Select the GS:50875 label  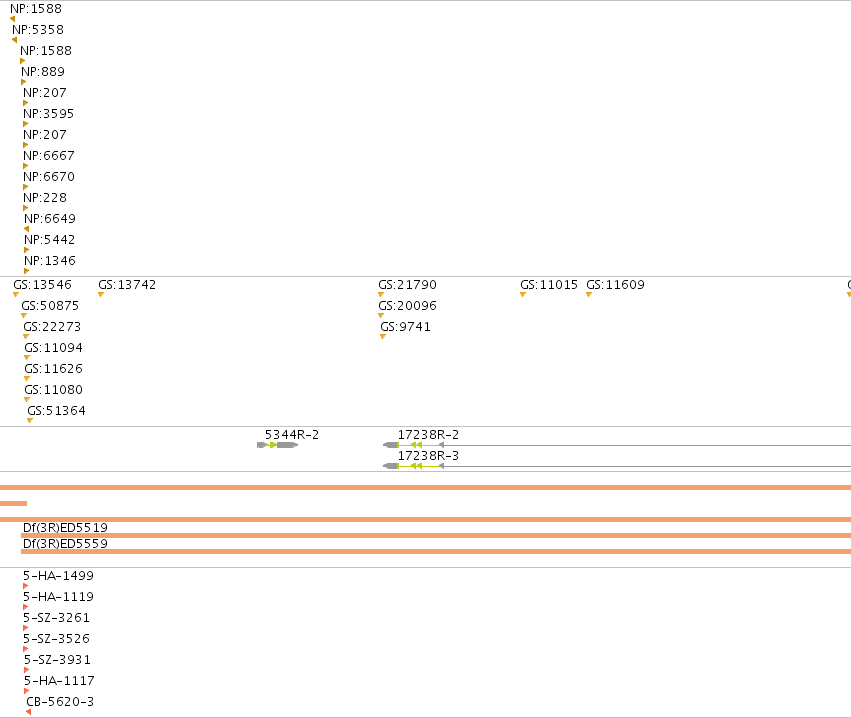tap(50, 306)
